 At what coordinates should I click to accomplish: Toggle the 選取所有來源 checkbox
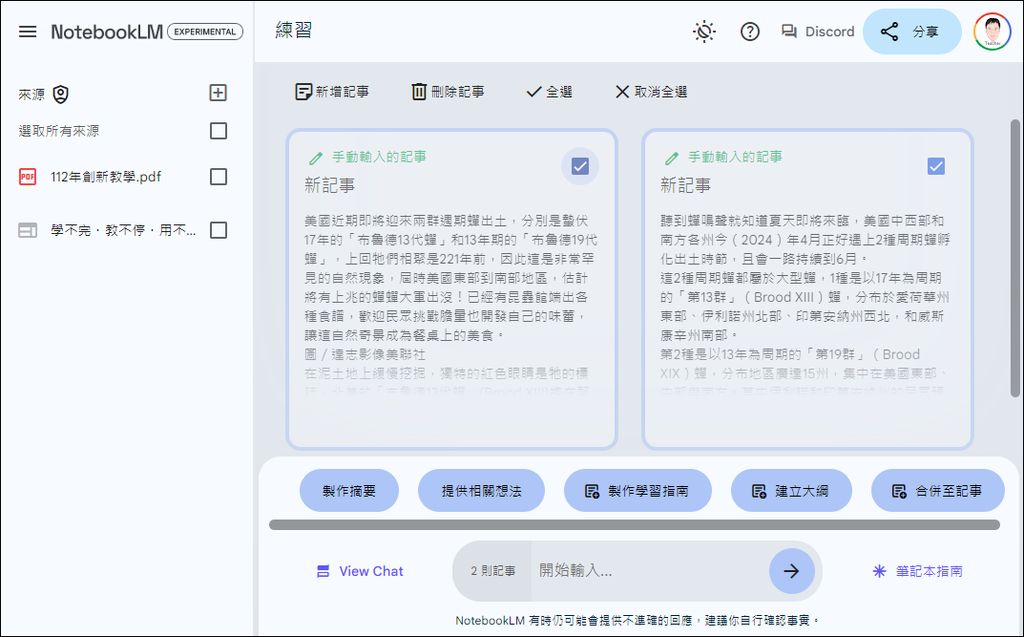tap(218, 131)
